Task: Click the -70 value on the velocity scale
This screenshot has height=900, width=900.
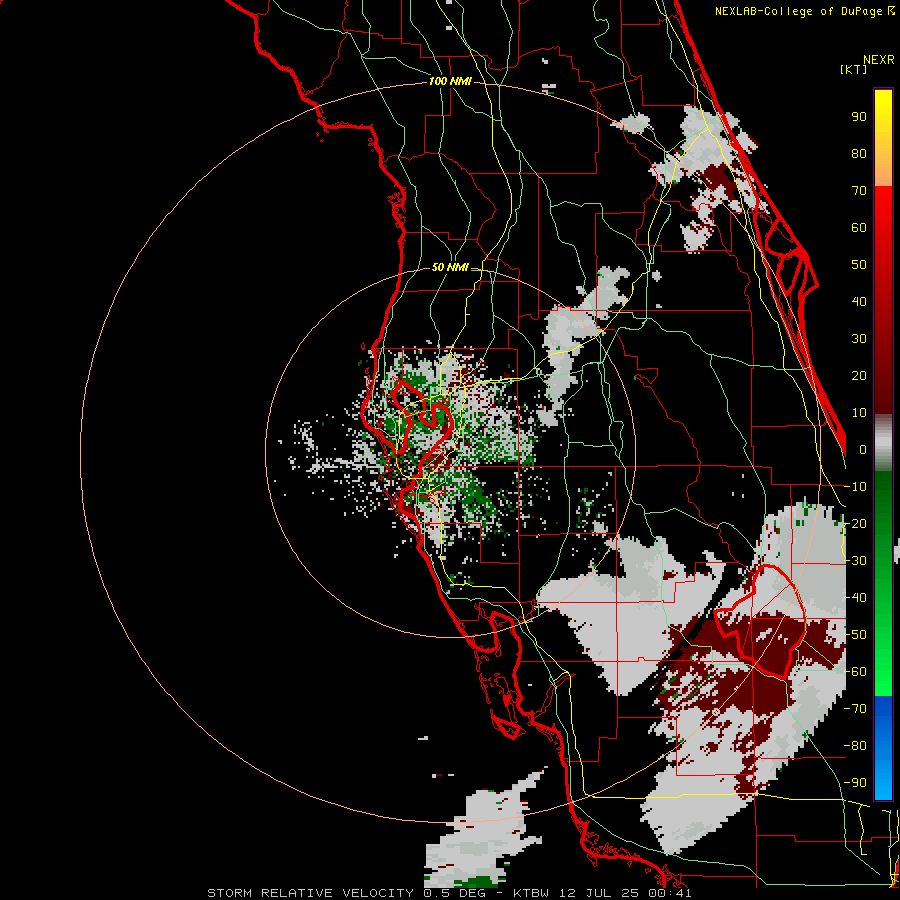Action: [x=855, y=709]
